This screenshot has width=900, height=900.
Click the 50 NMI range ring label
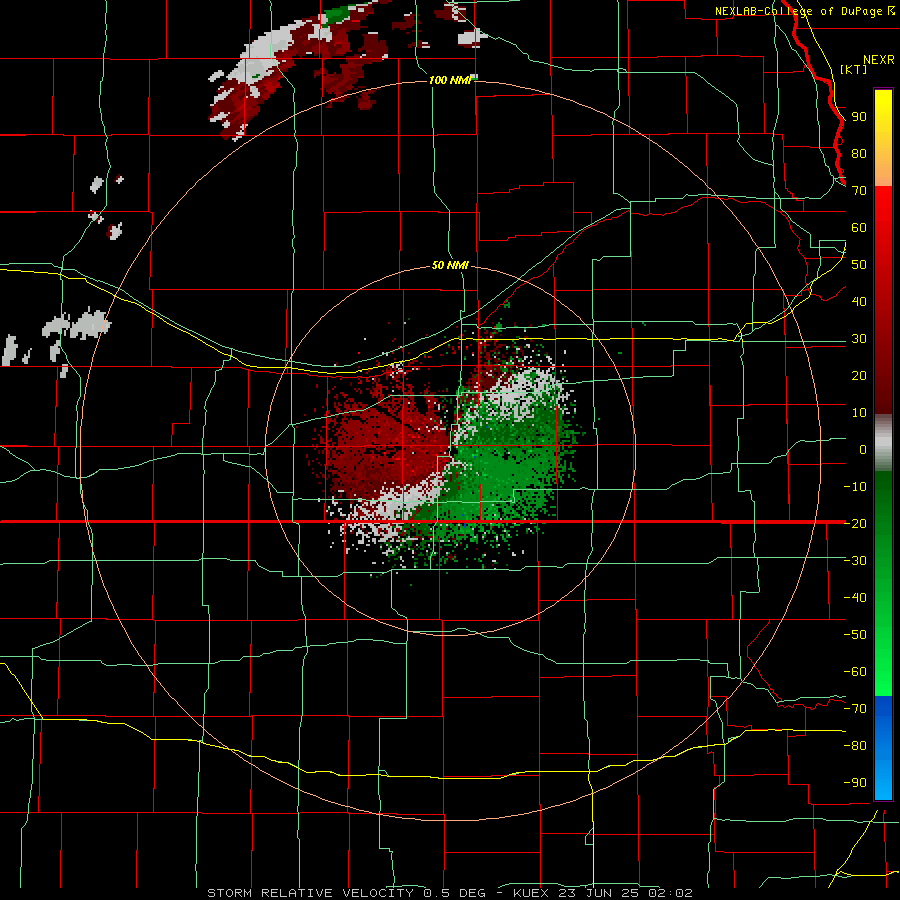pyautogui.click(x=450, y=265)
